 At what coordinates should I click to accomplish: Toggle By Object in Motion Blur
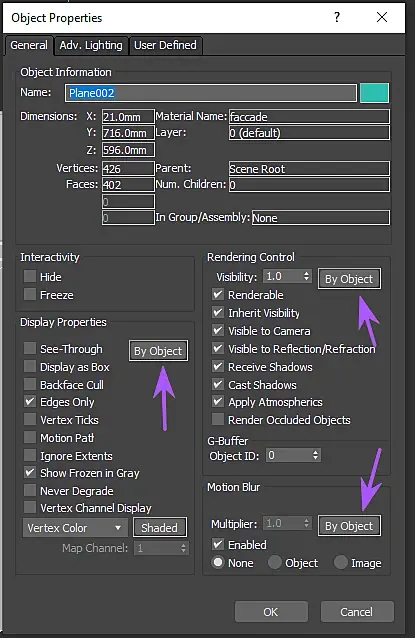click(x=349, y=526)
